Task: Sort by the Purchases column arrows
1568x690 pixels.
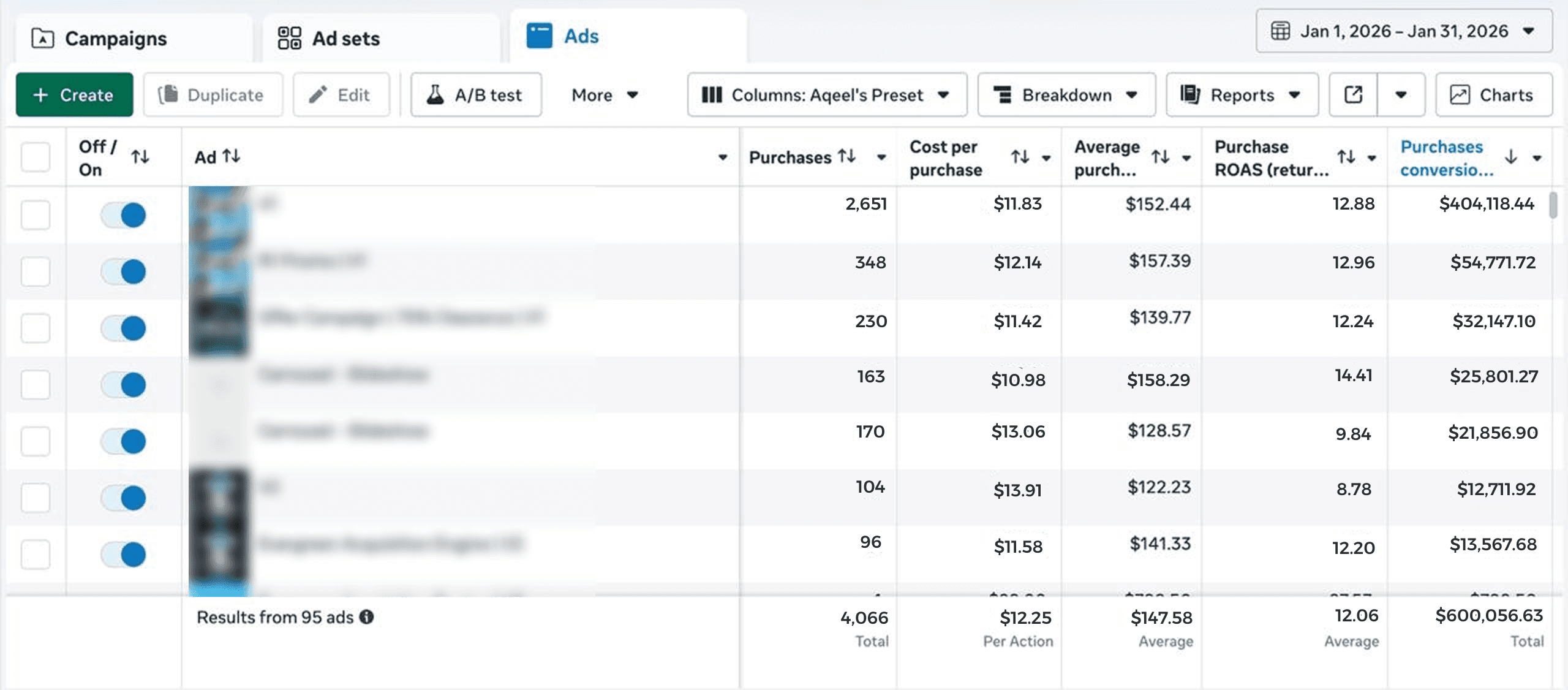Action: click(847, 157)
